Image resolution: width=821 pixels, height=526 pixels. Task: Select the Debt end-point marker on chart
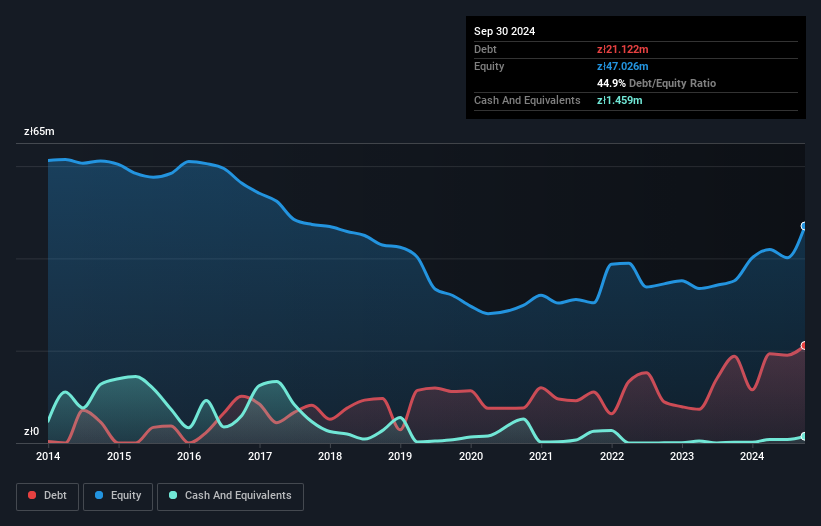[804, 345]
